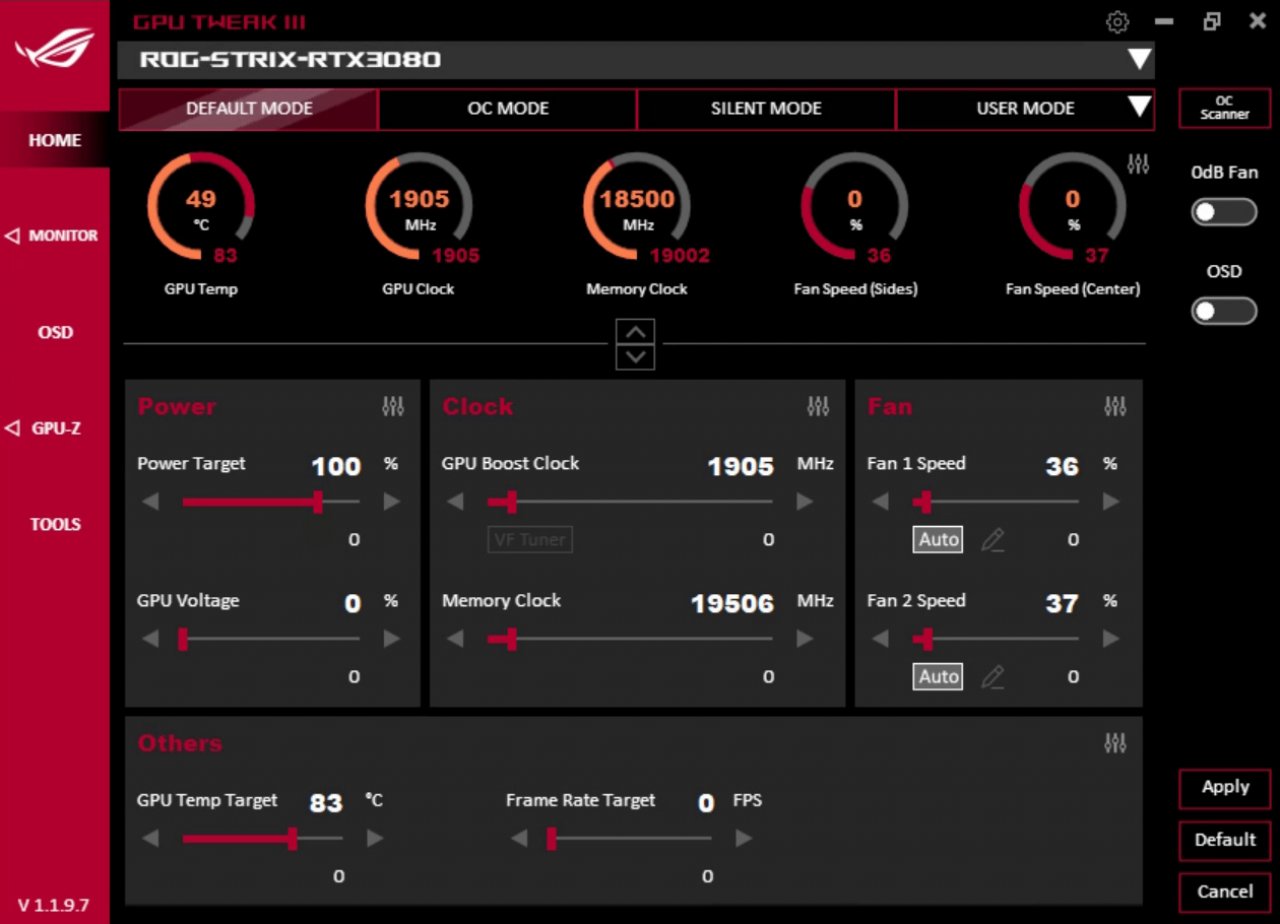The width and height of the screenshot is (1280, 924).
Task: Adjust the GPU Boost Clock slider handle
Action: [511, 502]
